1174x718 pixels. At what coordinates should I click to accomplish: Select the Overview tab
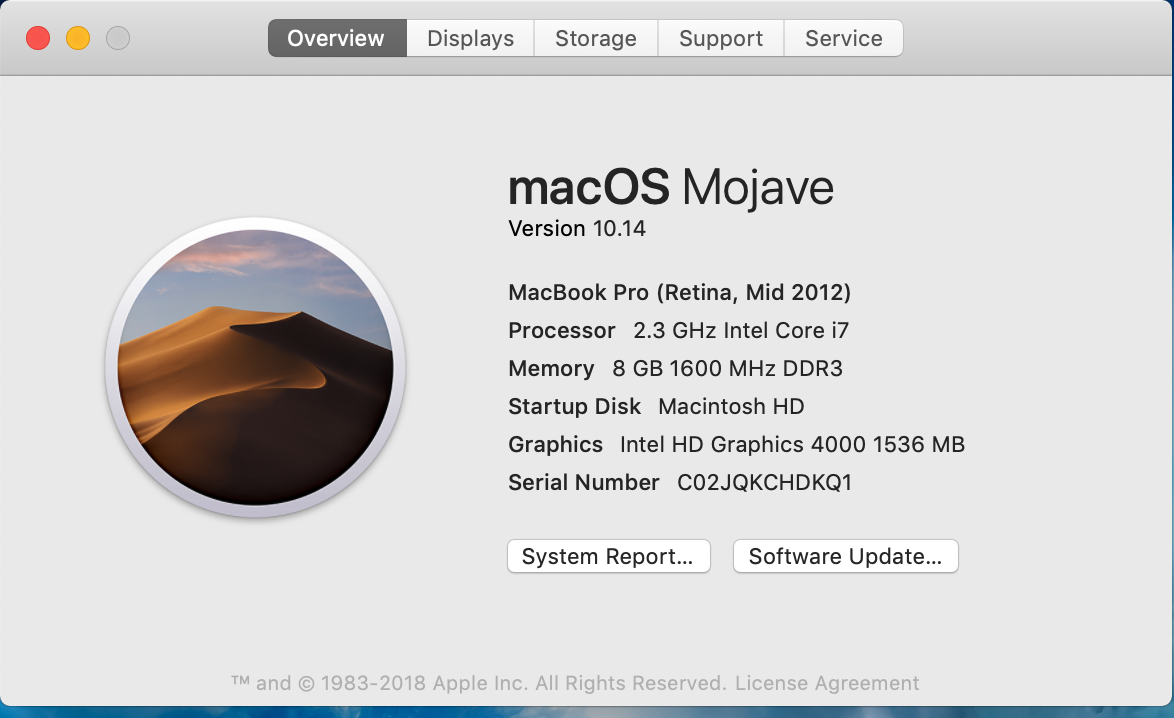click(336, 39)
